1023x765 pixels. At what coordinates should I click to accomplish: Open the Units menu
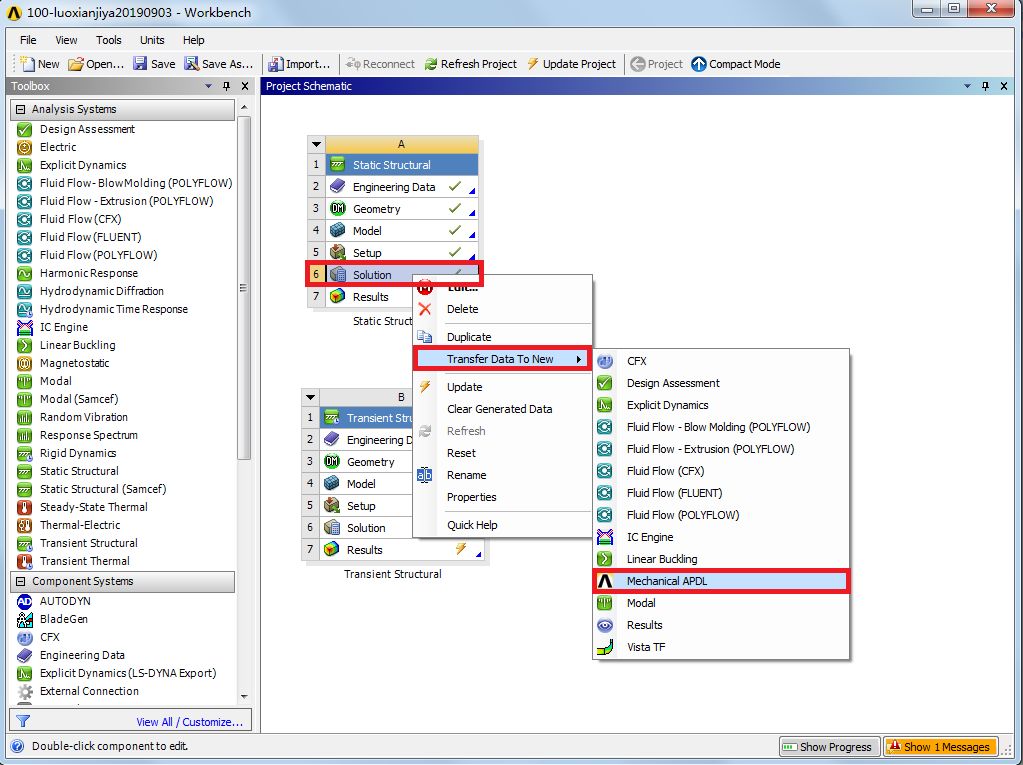[x=152, y=40]
